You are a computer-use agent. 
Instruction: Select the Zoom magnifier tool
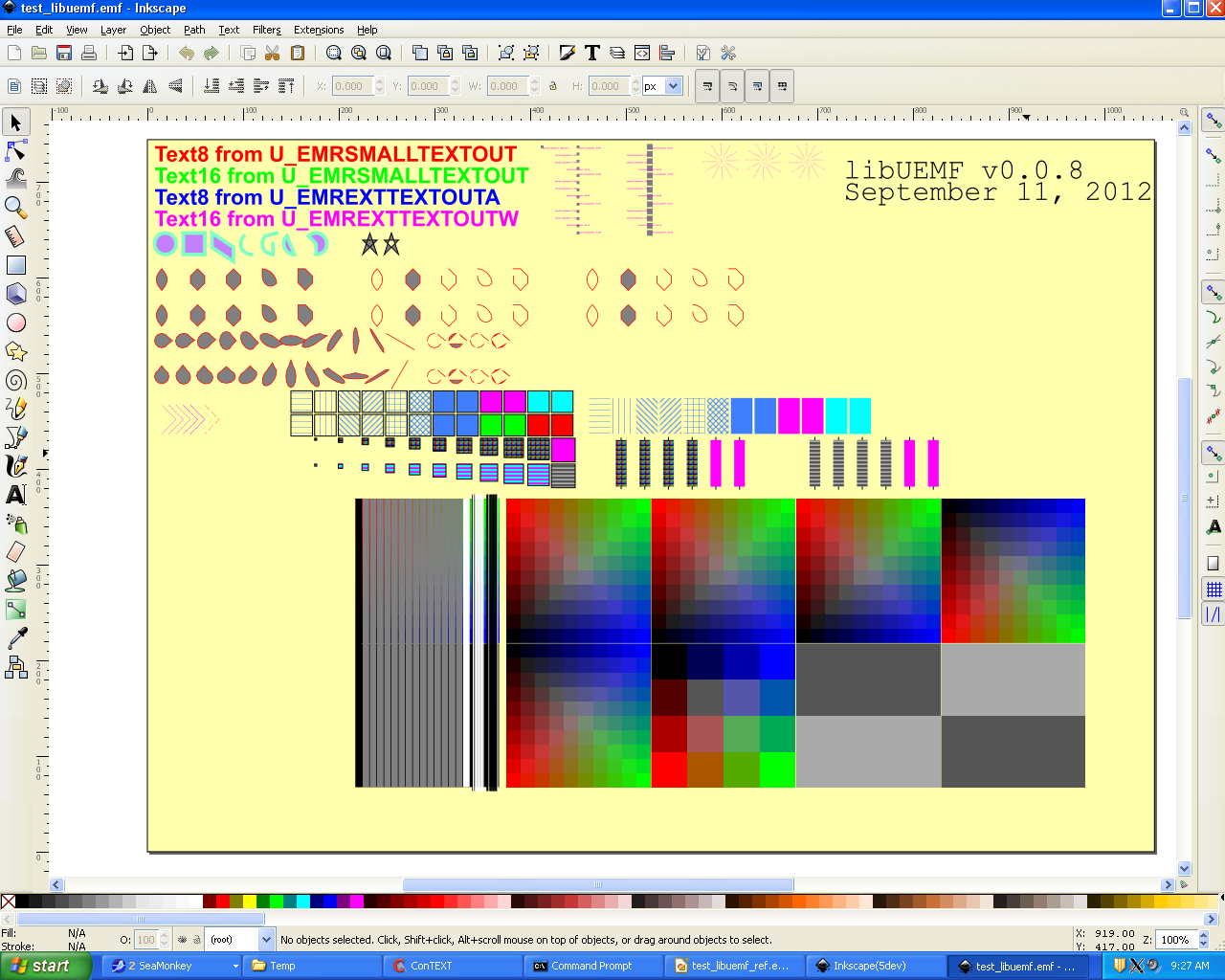[15, 208]
